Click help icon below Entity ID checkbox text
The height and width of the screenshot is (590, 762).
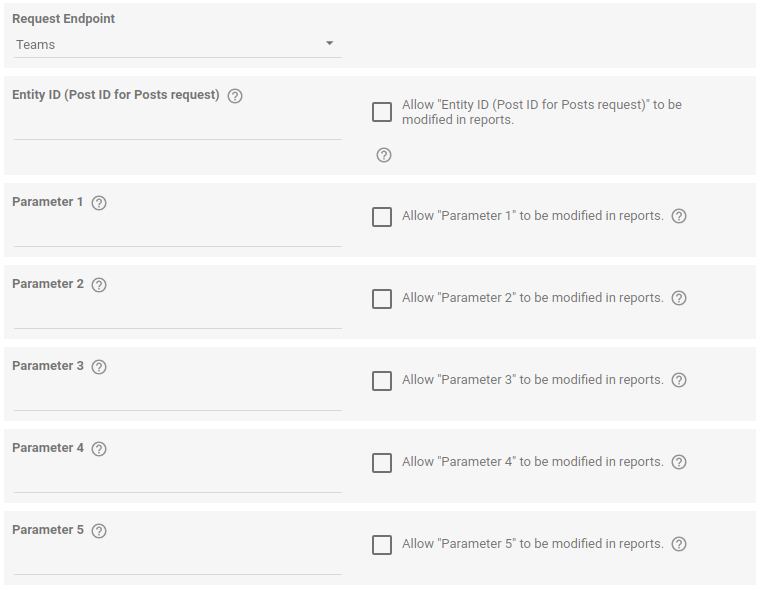pyautogui.click(x=384, y=155)
